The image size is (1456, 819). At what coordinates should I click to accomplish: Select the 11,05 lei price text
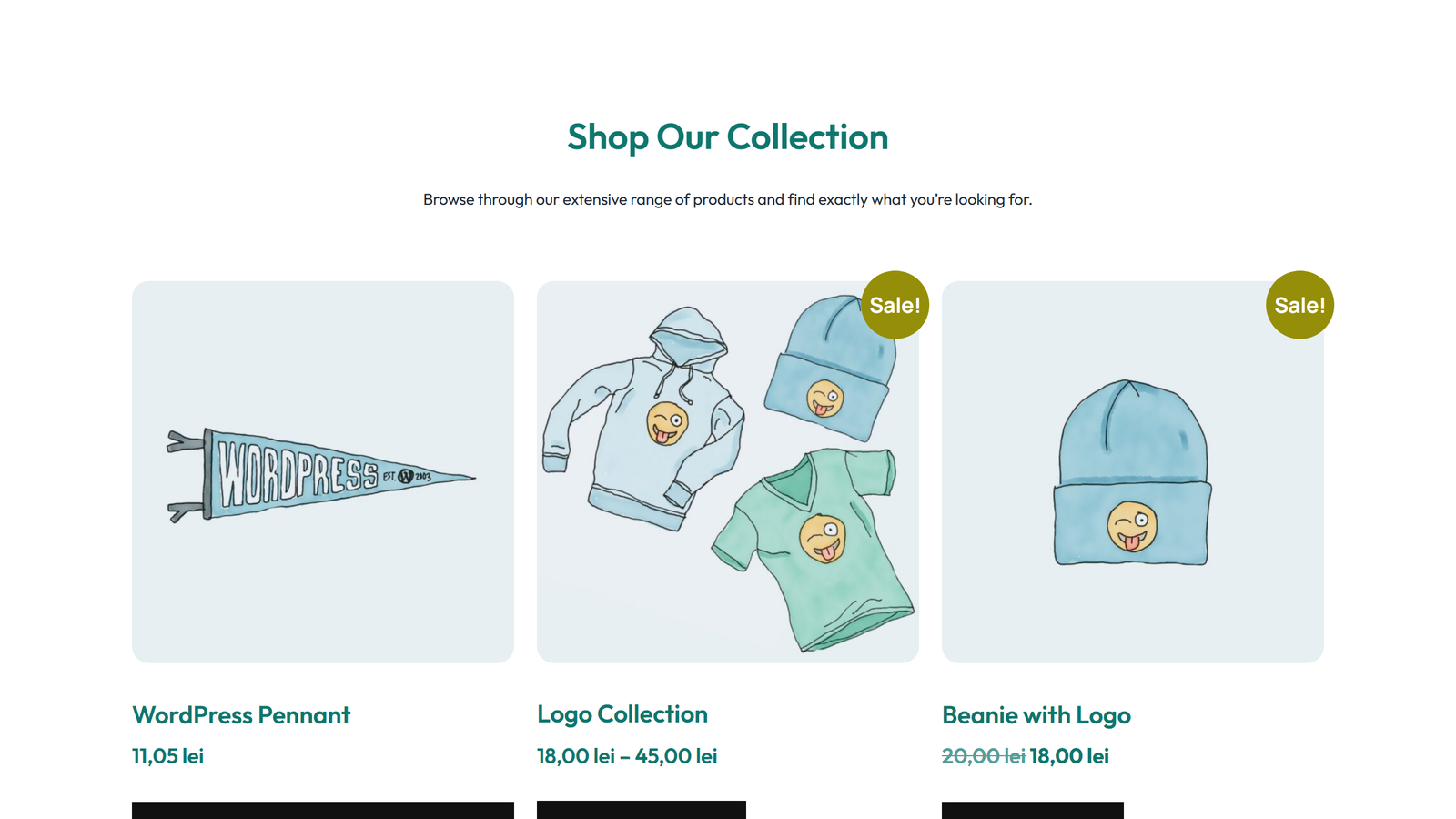click(x=167, y=755)
